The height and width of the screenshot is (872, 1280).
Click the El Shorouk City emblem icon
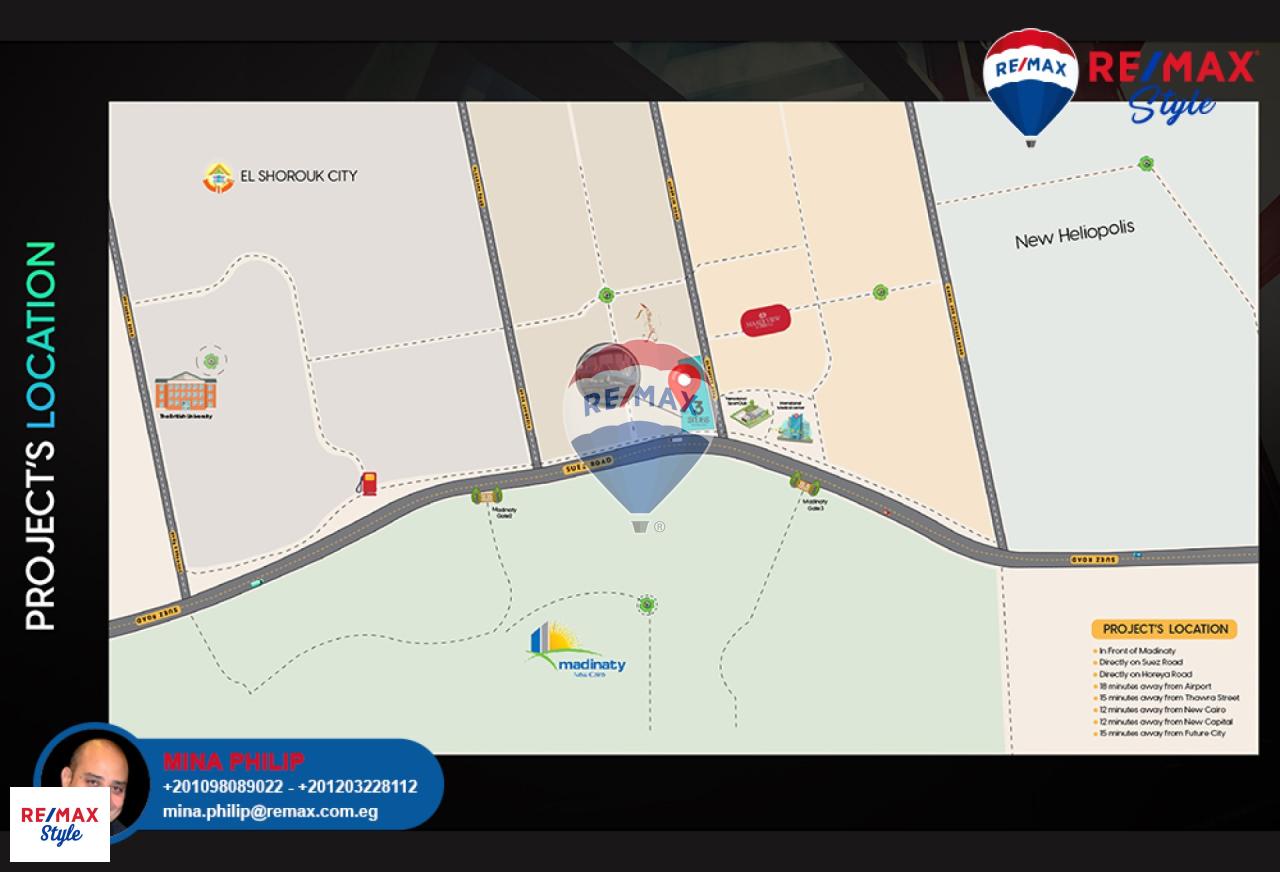(218, 177)
